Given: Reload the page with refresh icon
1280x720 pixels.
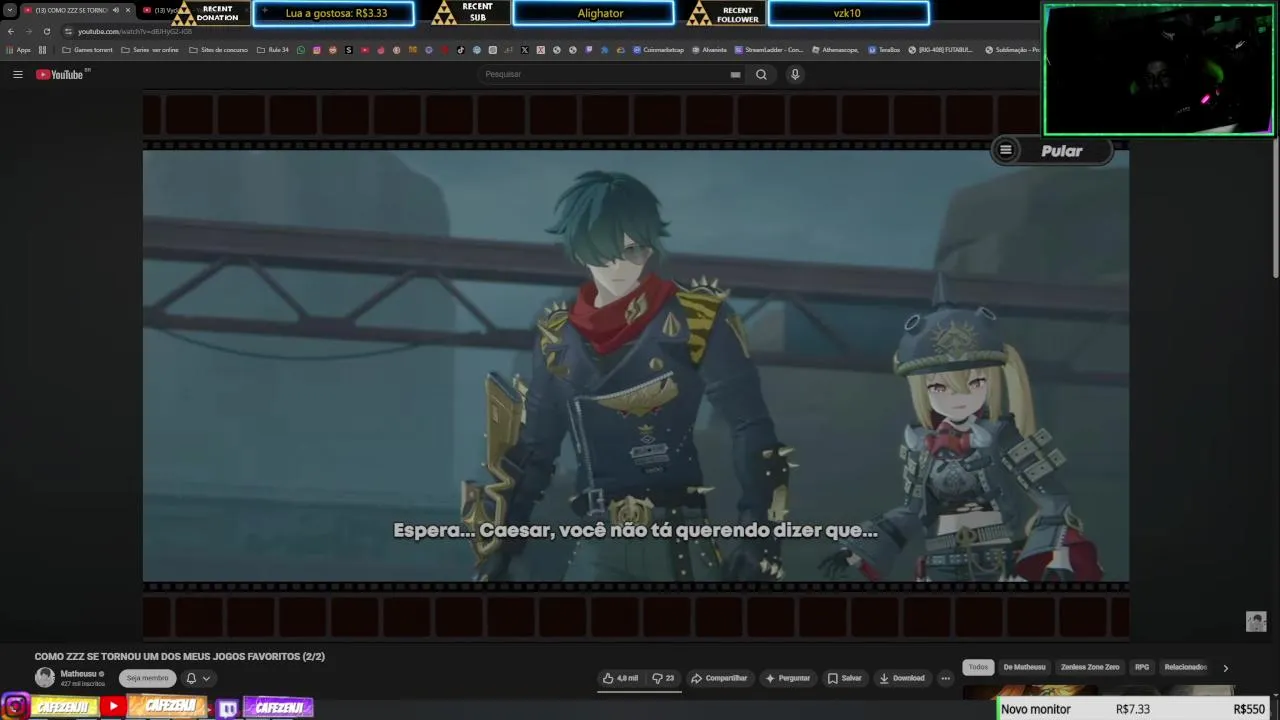Looking at the screenshot, I should coord(46,31).
